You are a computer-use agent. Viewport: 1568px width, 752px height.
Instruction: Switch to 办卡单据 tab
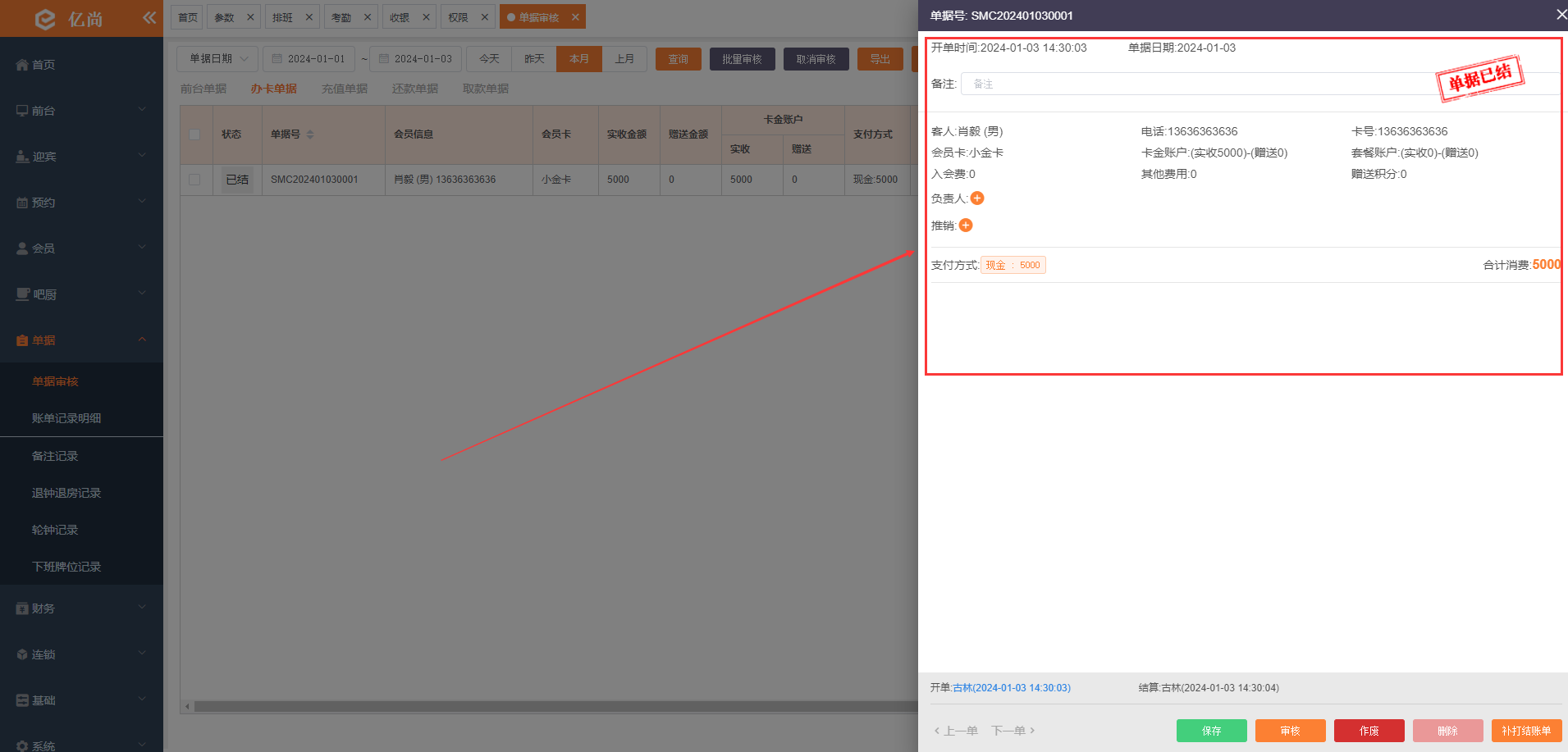(x=274, y=89)
